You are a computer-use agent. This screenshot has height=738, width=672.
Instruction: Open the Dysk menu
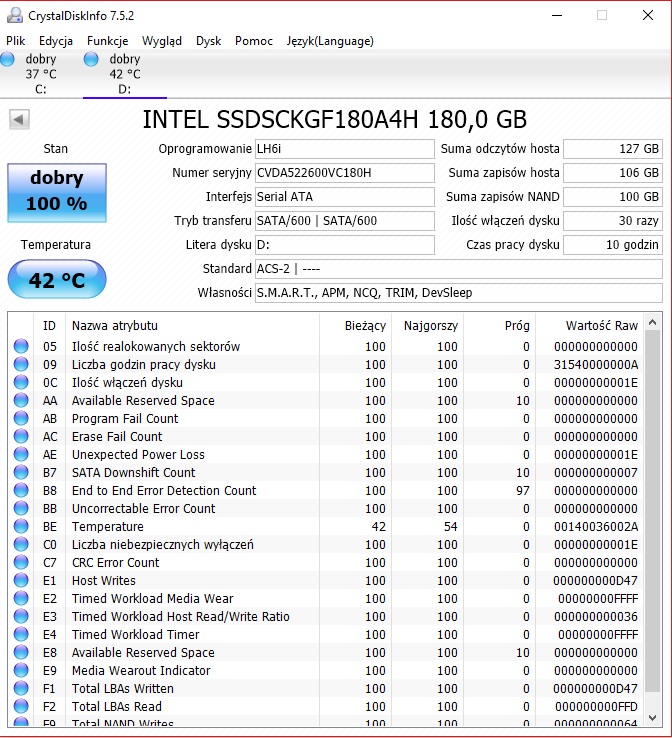pos(208,41)
